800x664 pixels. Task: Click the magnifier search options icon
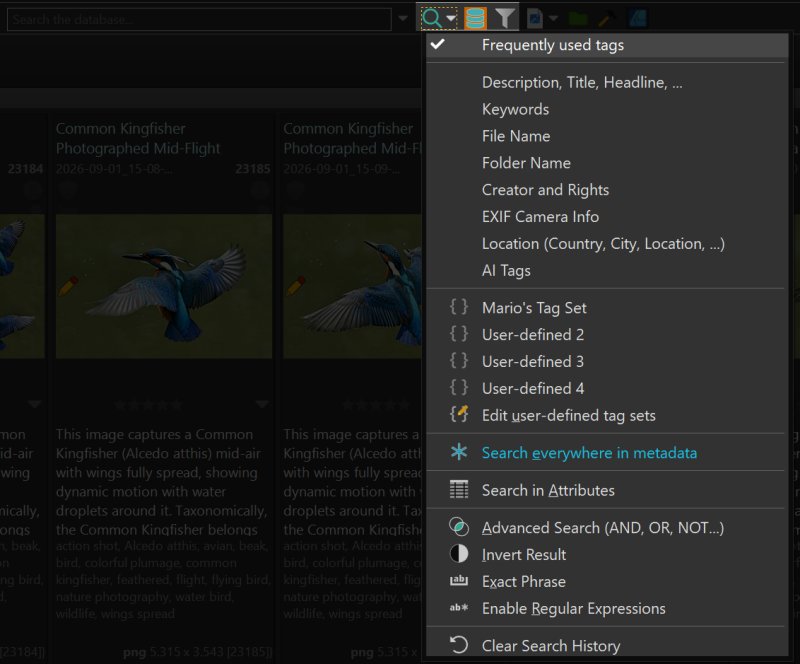click(431, 18)
